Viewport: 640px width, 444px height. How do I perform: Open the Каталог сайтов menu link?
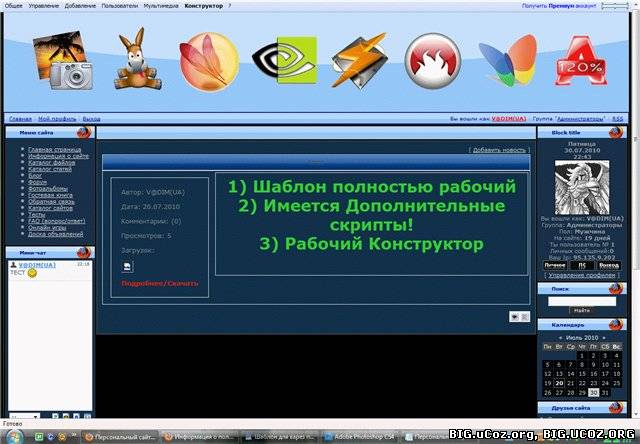click(x=50, y=208)
